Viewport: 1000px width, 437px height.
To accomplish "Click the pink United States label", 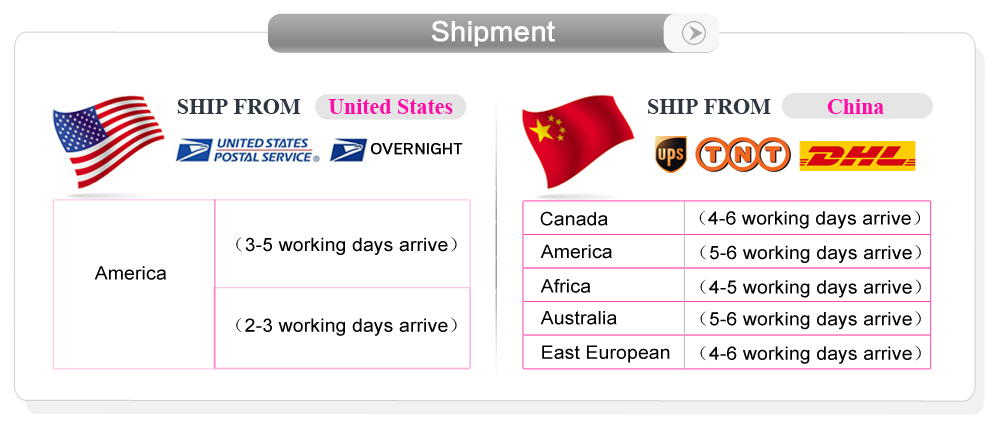I will 390,107.
